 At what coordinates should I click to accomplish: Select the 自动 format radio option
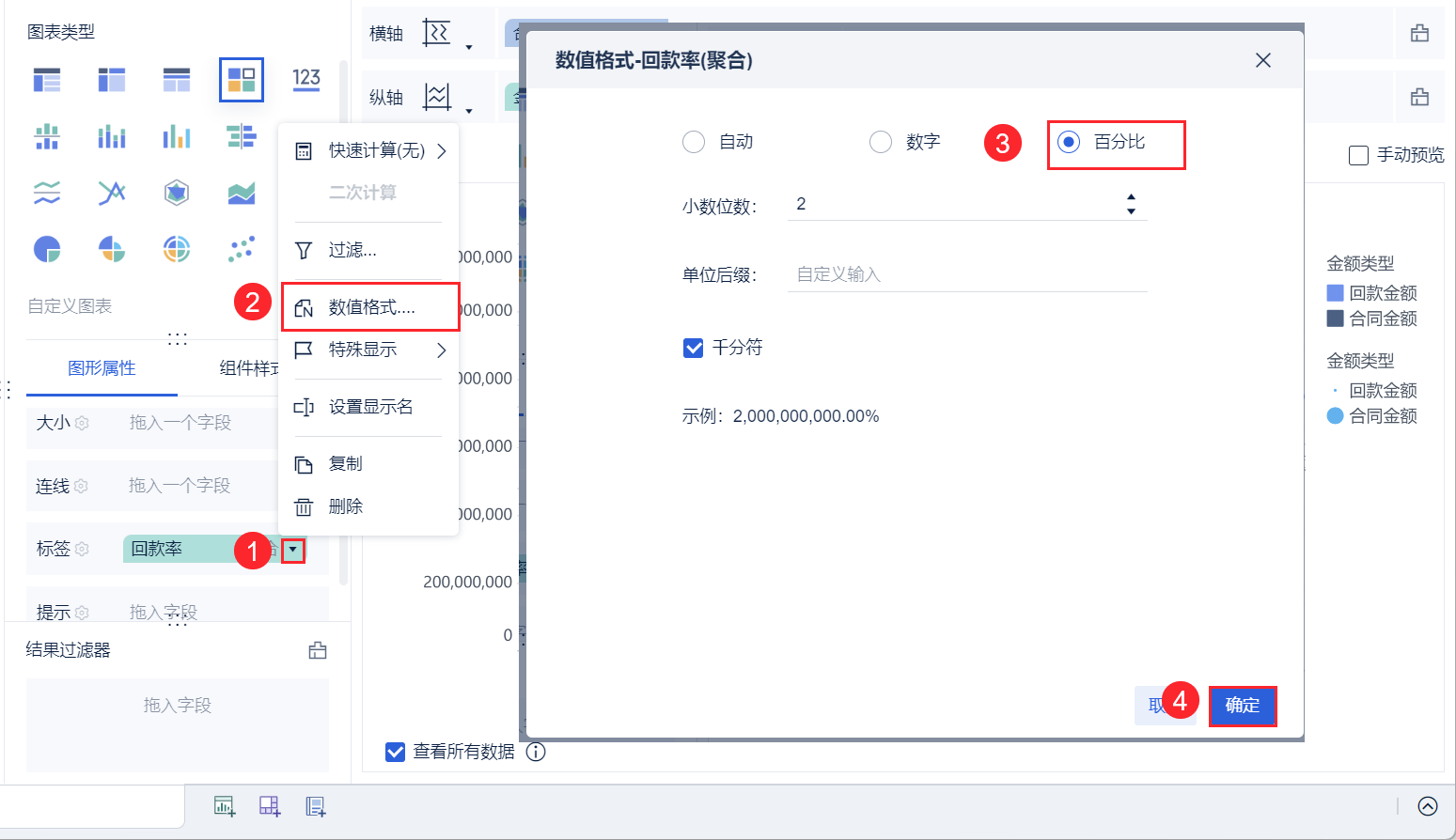pyautogui.click(x=694, y=142)
